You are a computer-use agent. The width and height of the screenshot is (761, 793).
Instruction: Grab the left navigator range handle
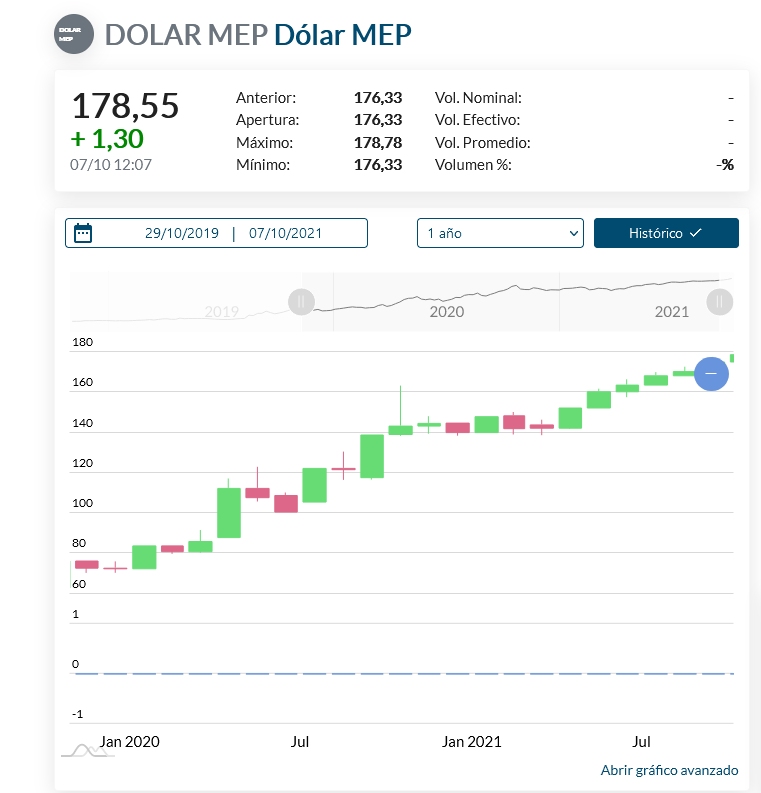[x=301, y=301]
